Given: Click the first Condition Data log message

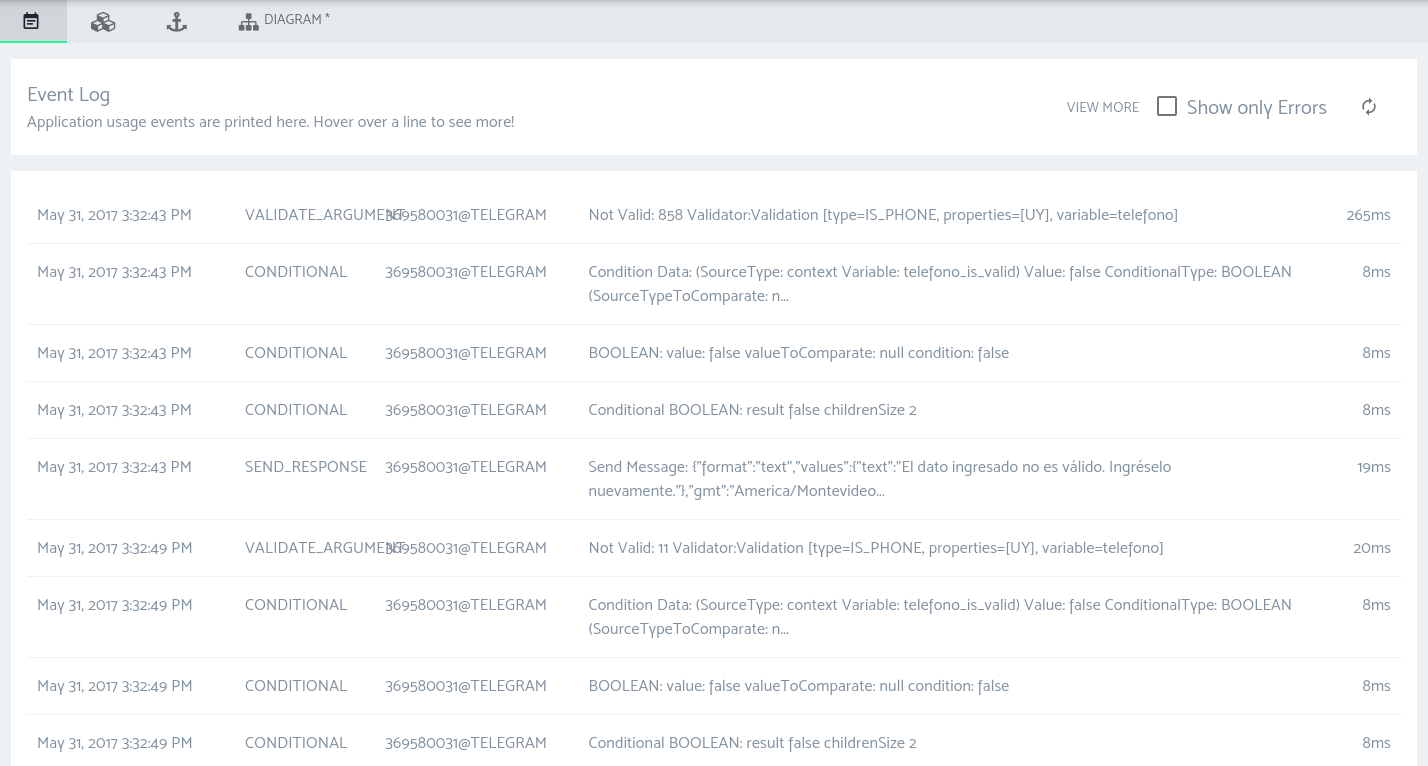Looking at the screenshot, I should click(939, 284).
